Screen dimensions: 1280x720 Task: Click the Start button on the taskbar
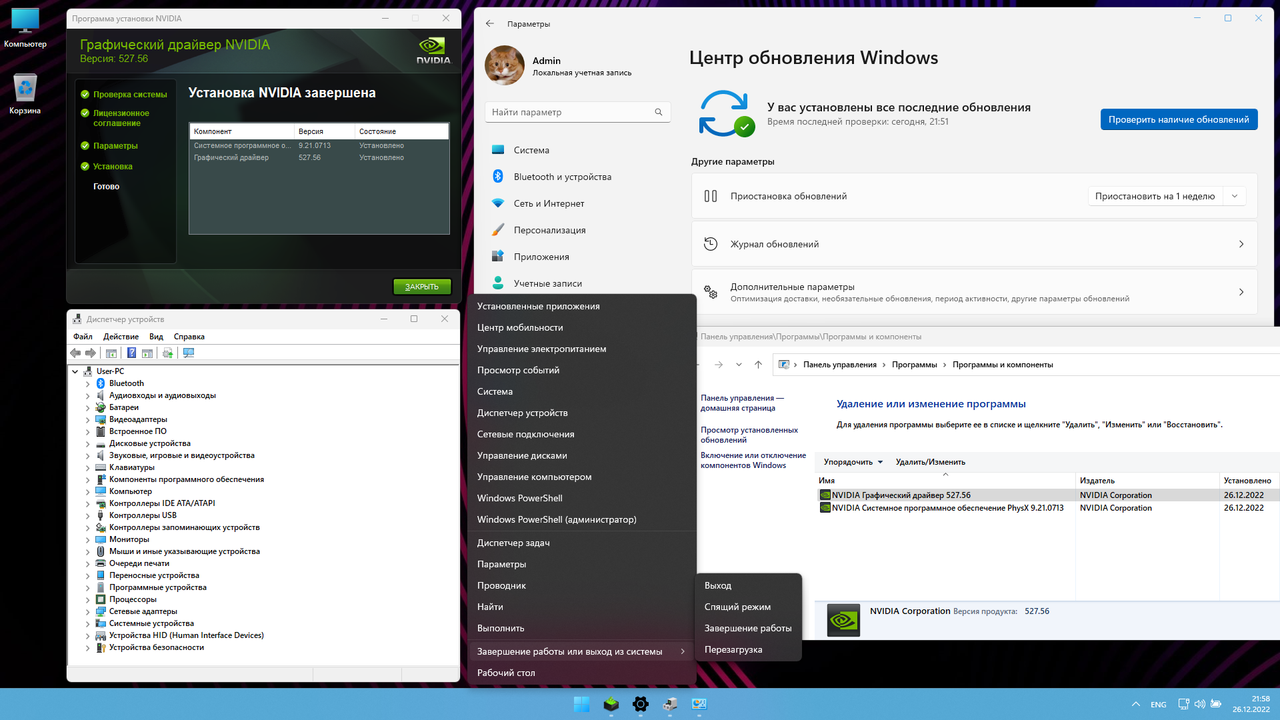581,704
